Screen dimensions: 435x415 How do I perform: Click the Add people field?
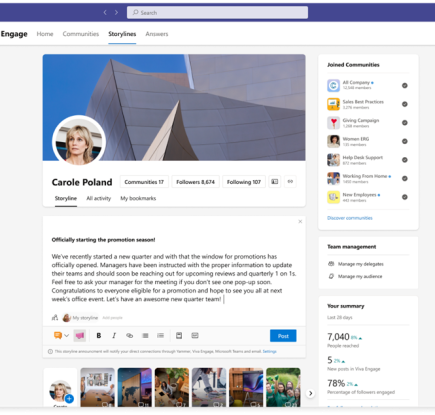pos(112,318)
